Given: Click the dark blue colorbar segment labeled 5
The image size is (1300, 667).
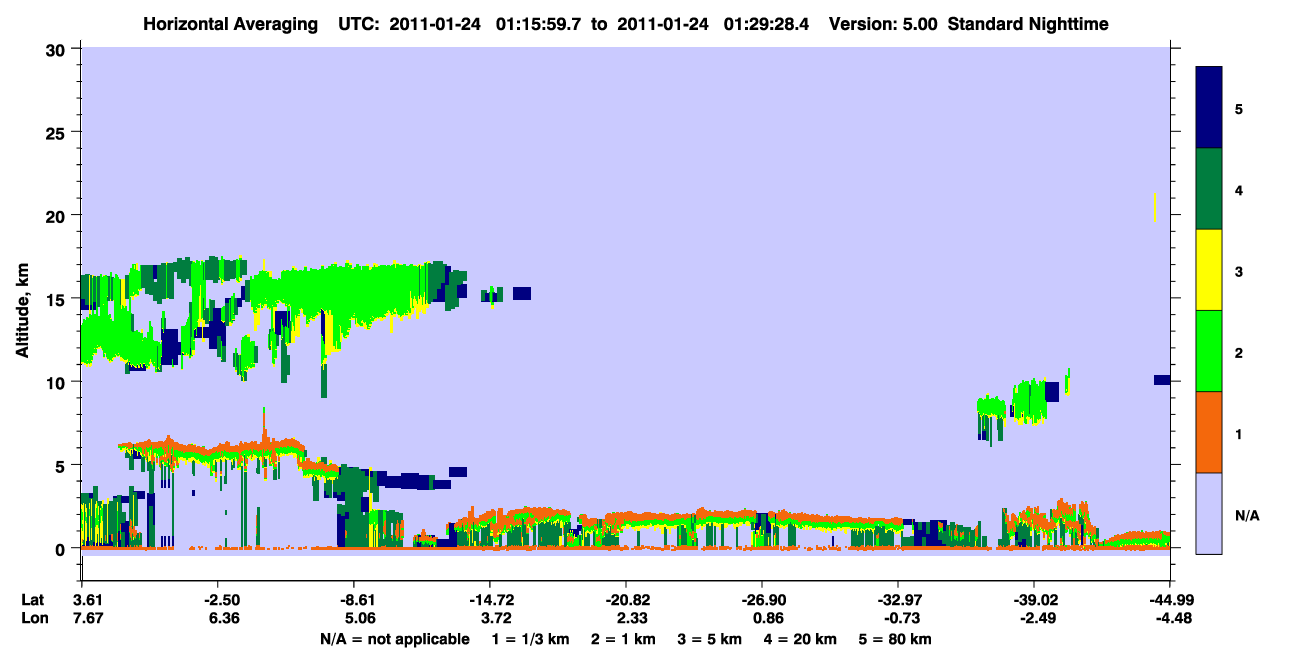Looking at the screenshot, I should (x=1210, y=108).
